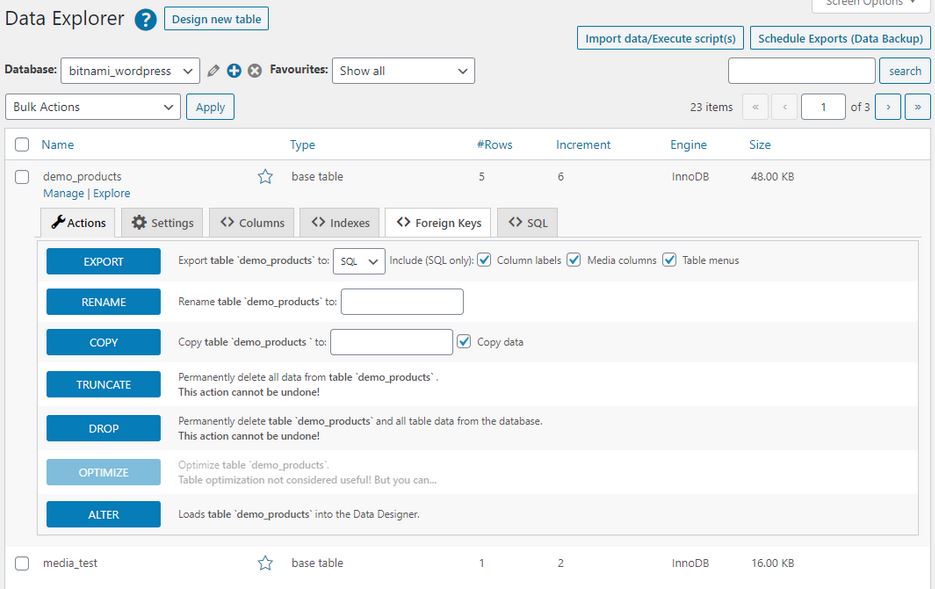The height and width of the screenshot is (589, 935).
Task: Open the export format SQL dropdown
Action: point(359,261)
